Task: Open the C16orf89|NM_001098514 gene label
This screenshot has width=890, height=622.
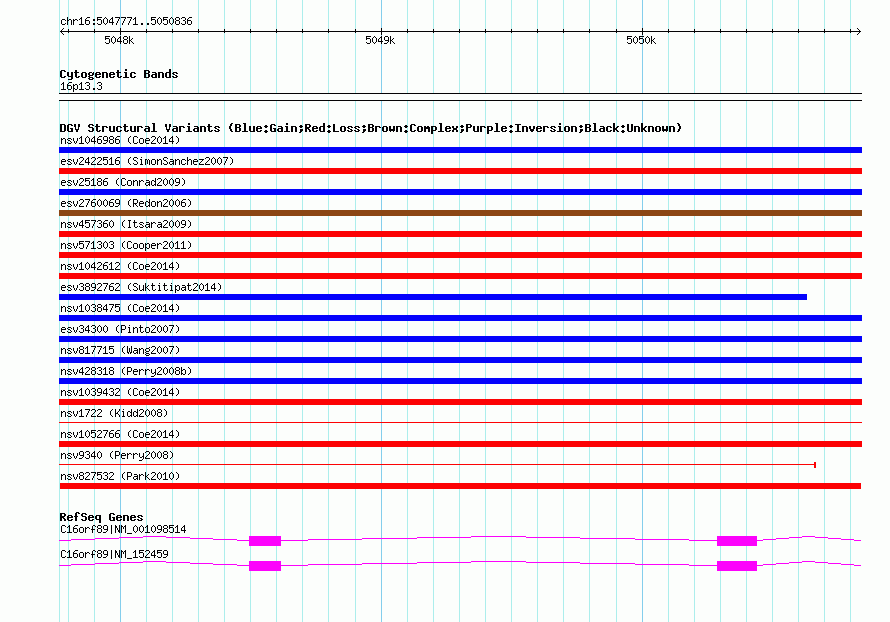Action: tap(123, 529)
